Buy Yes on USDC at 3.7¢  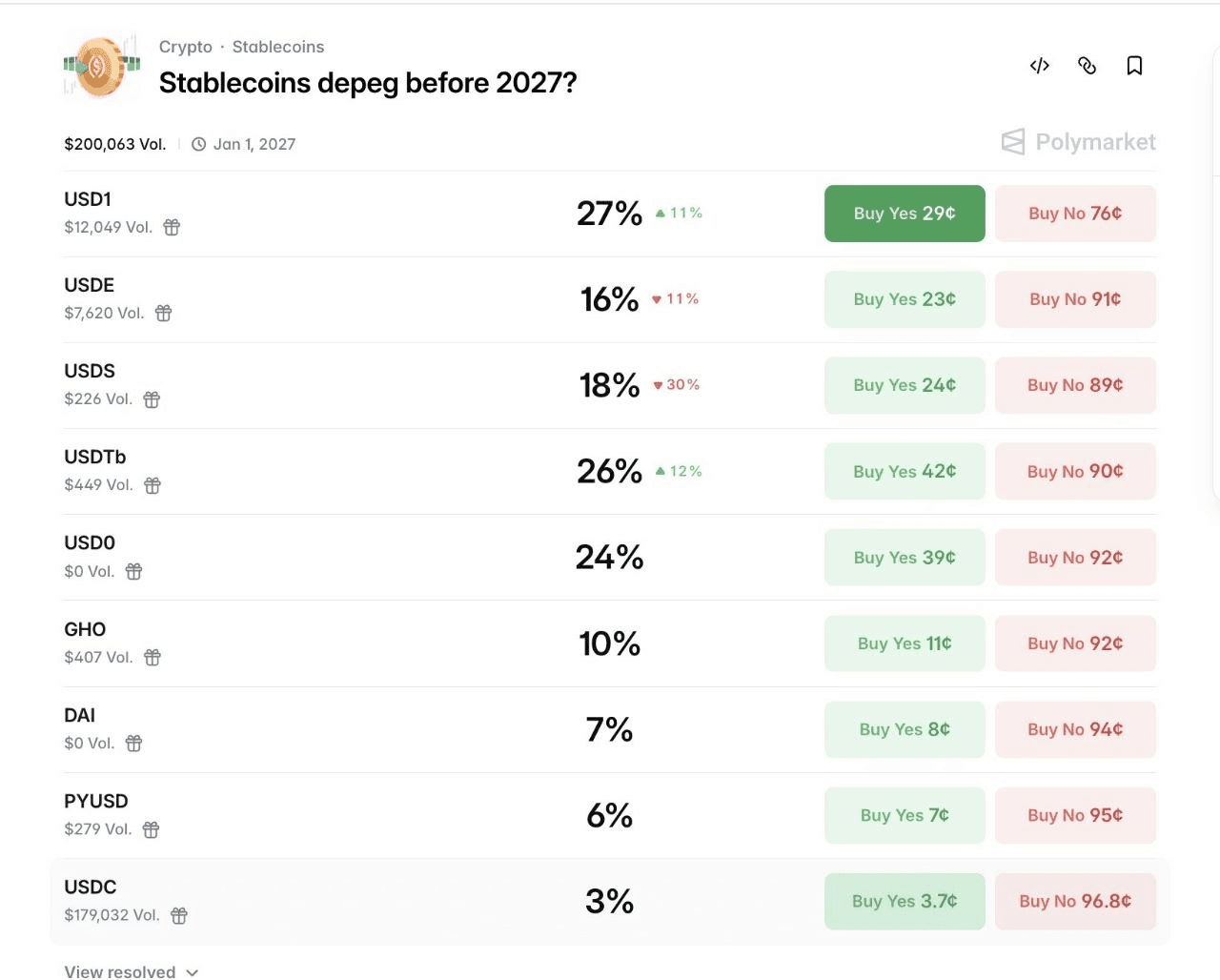pyautogui.click(x=905, y=901)
